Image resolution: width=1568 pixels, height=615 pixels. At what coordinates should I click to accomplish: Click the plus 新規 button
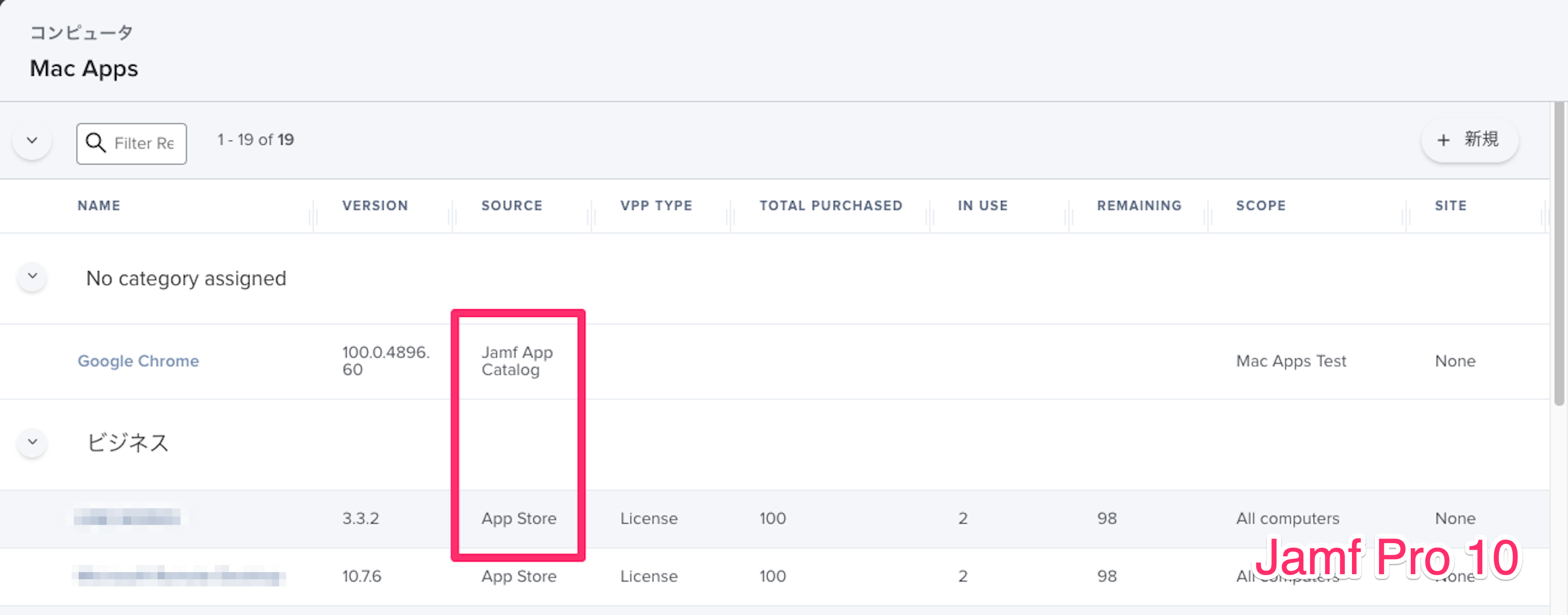[1469, 140]
